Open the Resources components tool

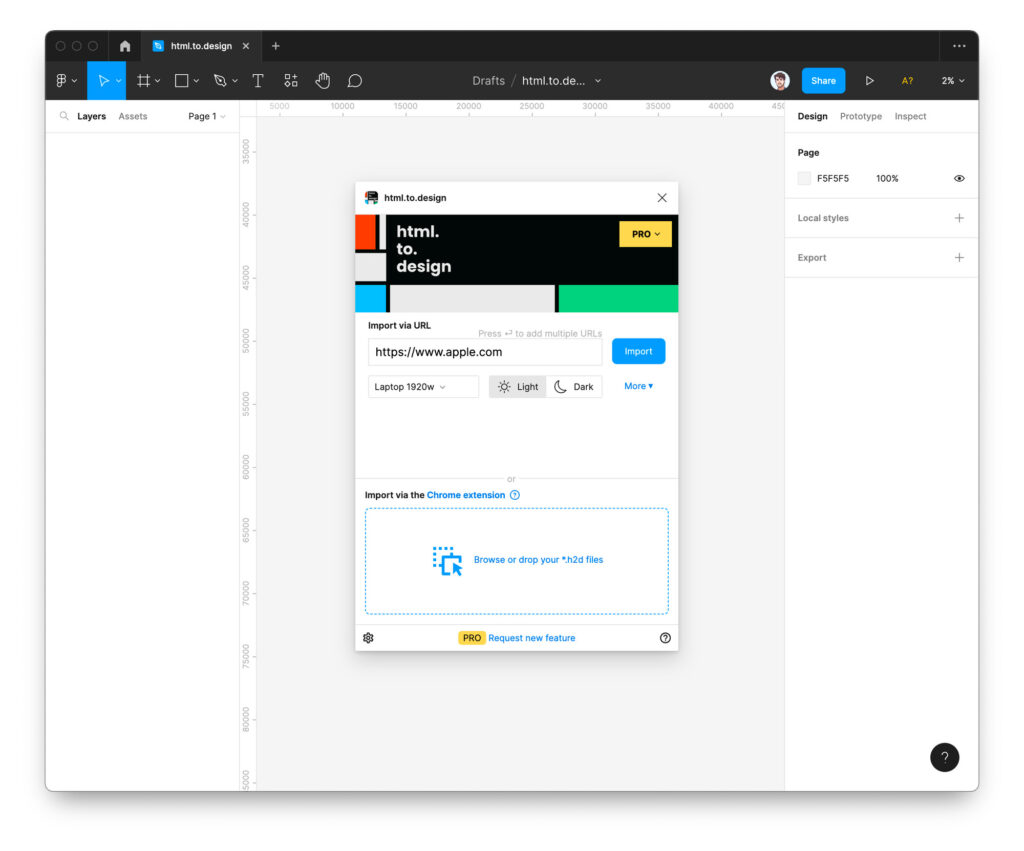(x=290, y=81)
